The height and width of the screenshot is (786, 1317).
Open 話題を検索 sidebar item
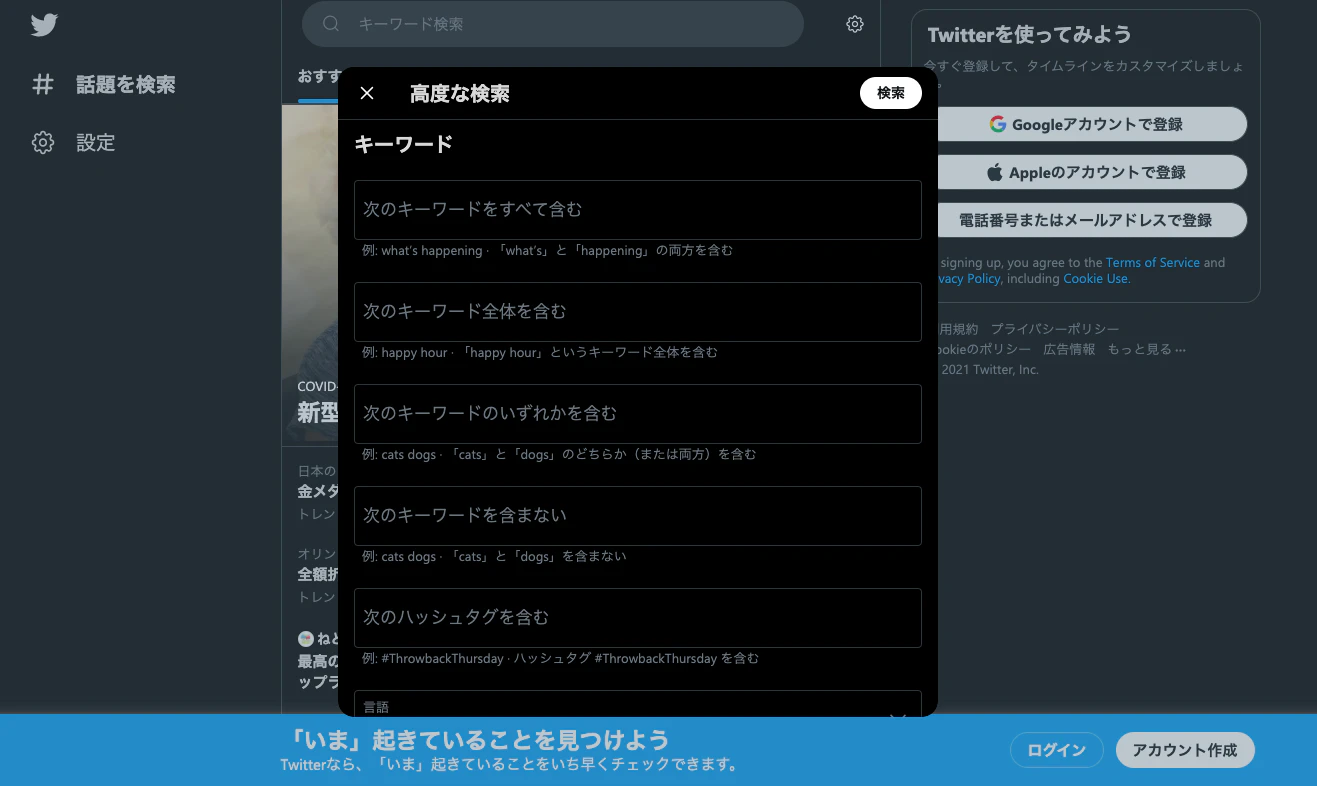pos(104,85)
